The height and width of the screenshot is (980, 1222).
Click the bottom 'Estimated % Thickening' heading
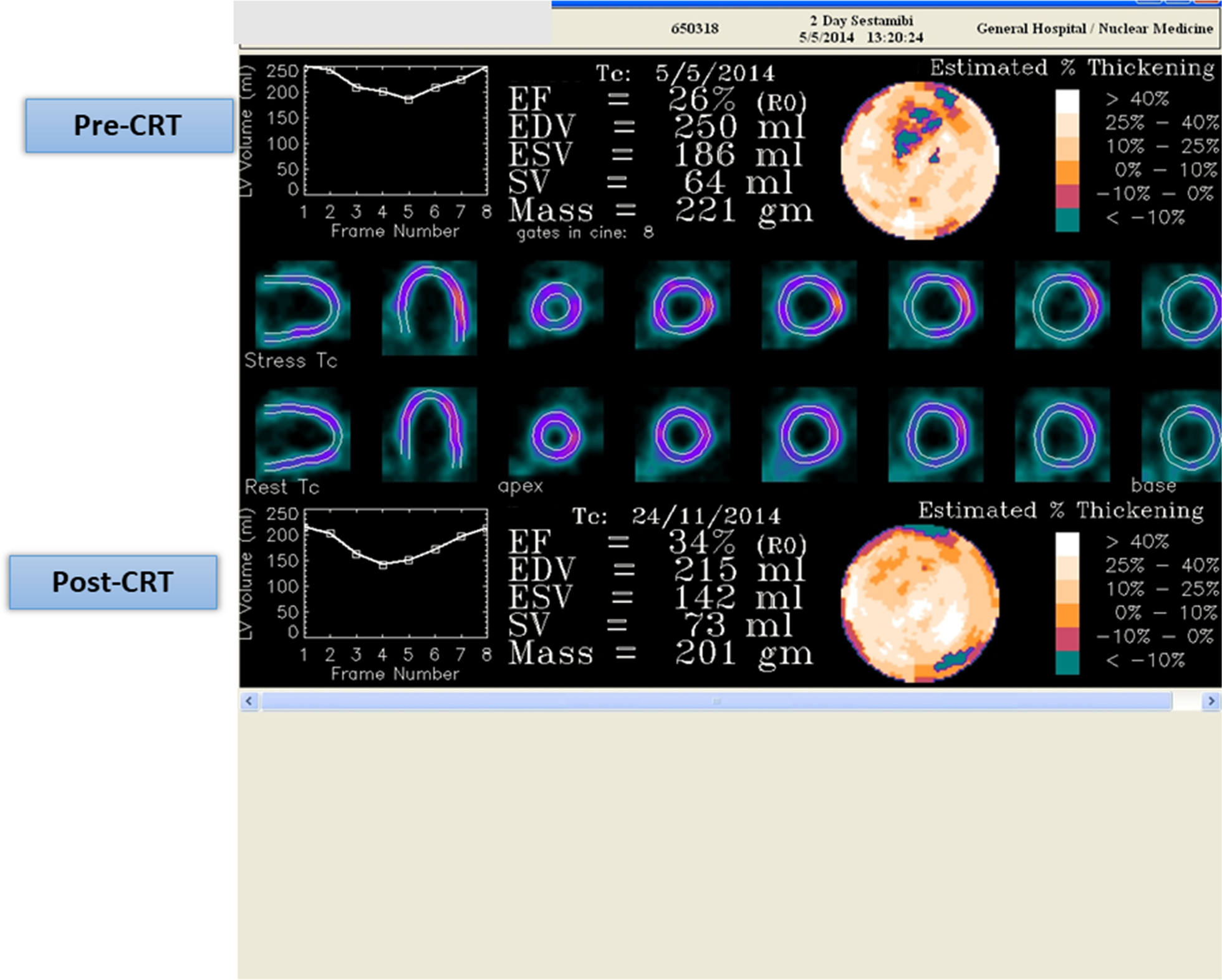click(1061, 510)
